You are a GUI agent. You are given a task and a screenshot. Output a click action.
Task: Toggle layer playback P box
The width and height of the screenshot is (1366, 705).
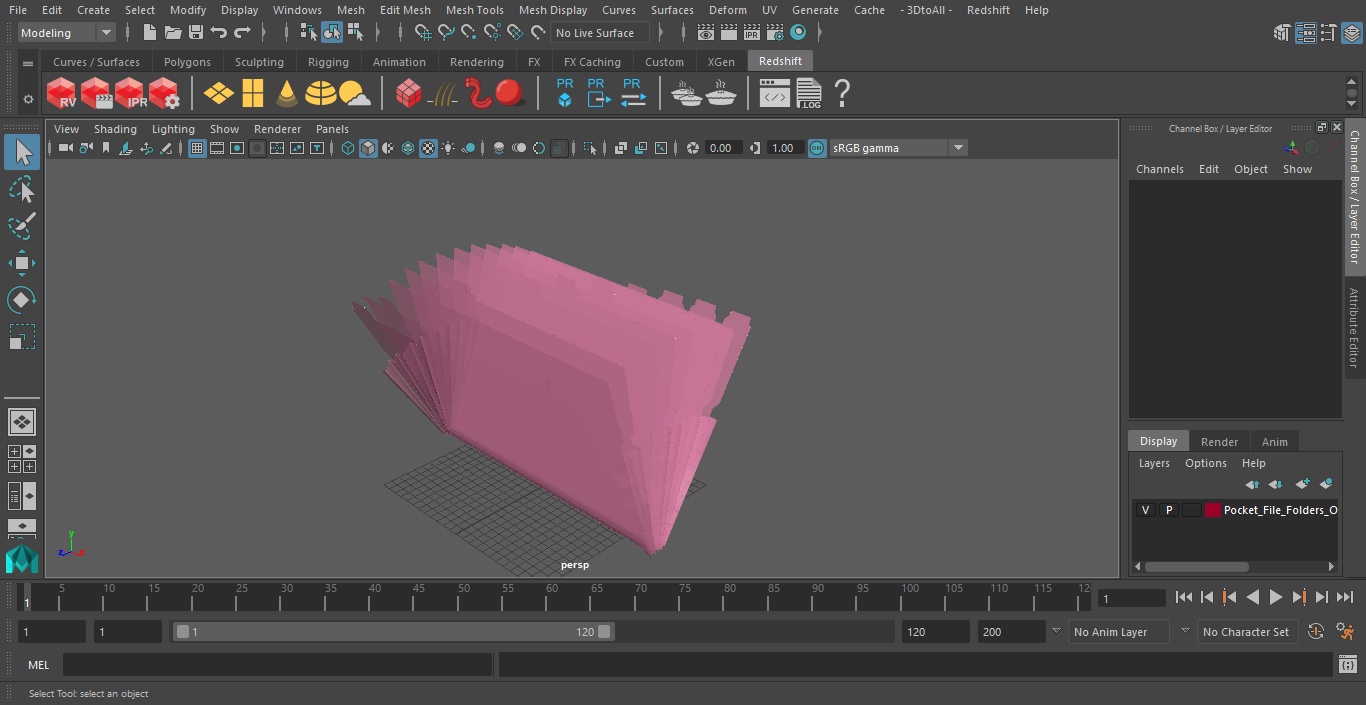click(1168, 510)
